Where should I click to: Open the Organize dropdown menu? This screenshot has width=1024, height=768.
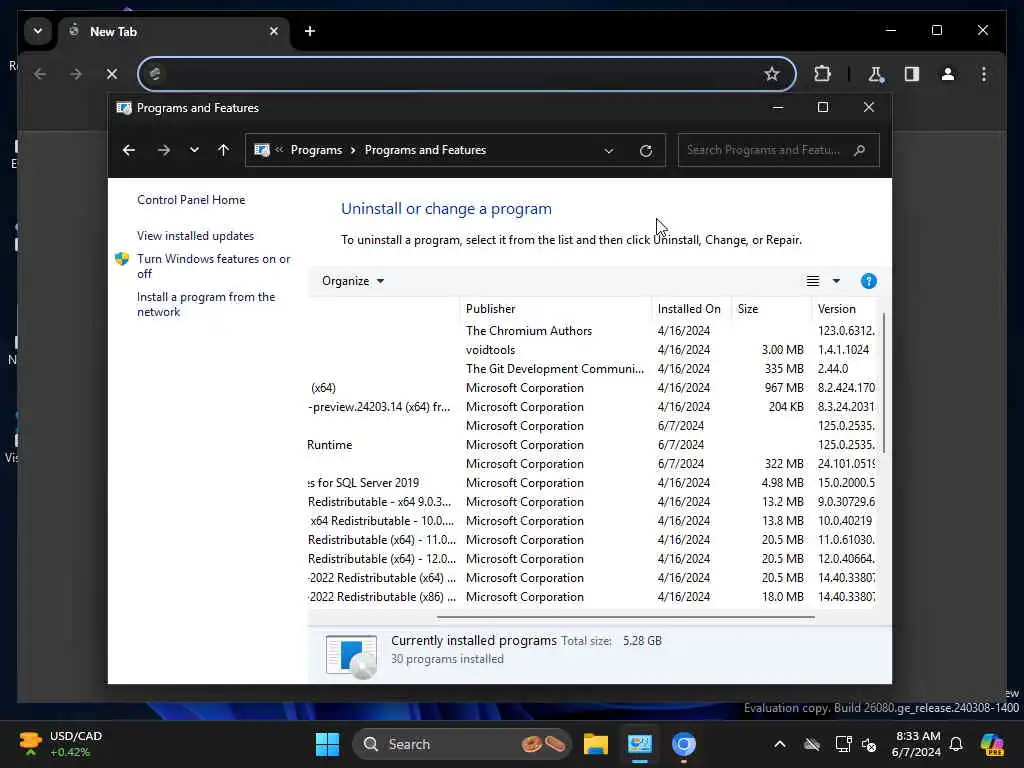tap(353, 281)
